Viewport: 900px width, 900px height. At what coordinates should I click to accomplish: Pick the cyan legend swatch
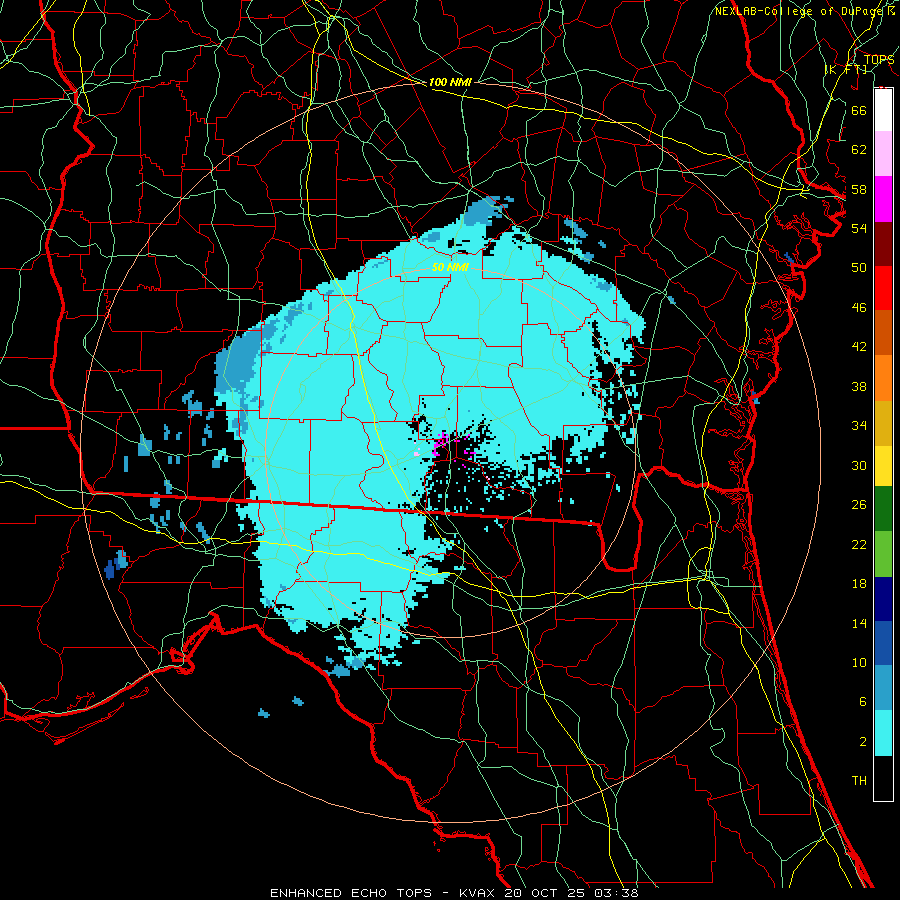[883, 733]
